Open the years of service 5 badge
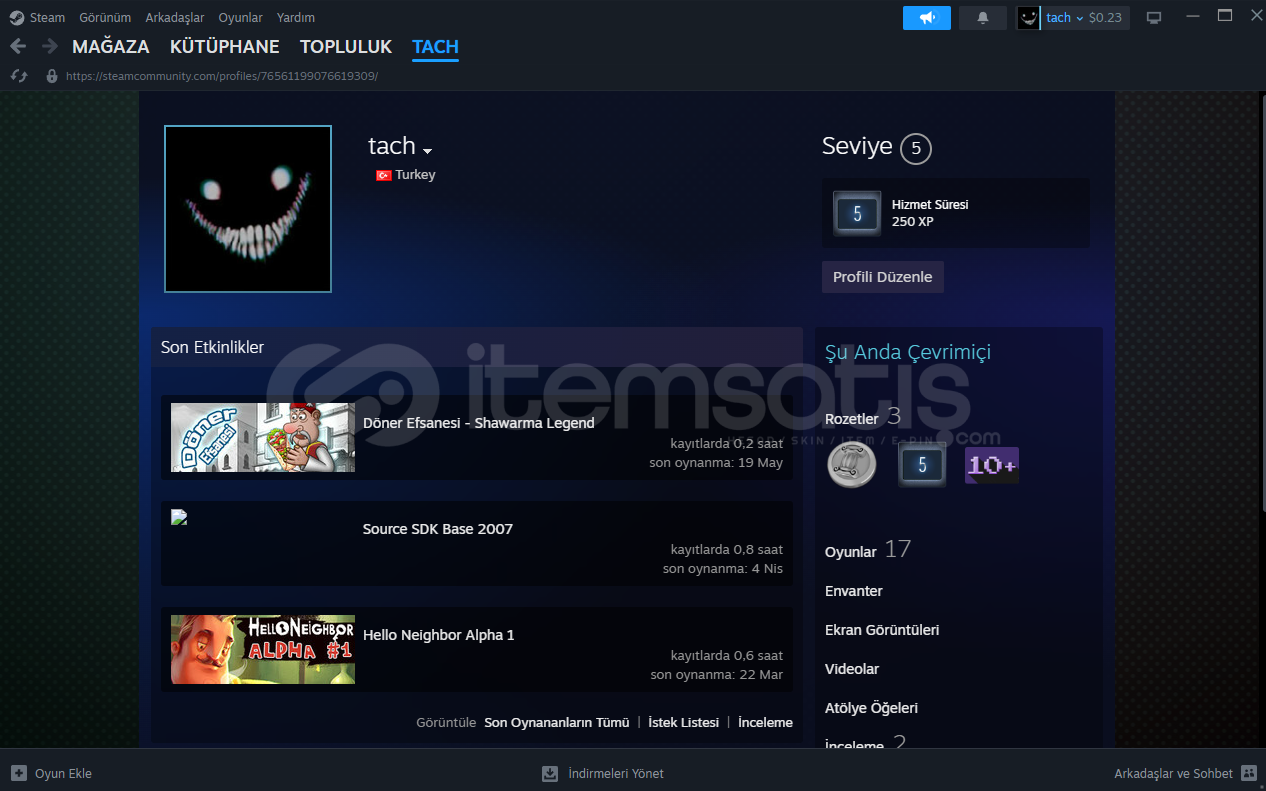Image resolution: width=1266 pixels, height=791 pixels. [x=922, y=465]
